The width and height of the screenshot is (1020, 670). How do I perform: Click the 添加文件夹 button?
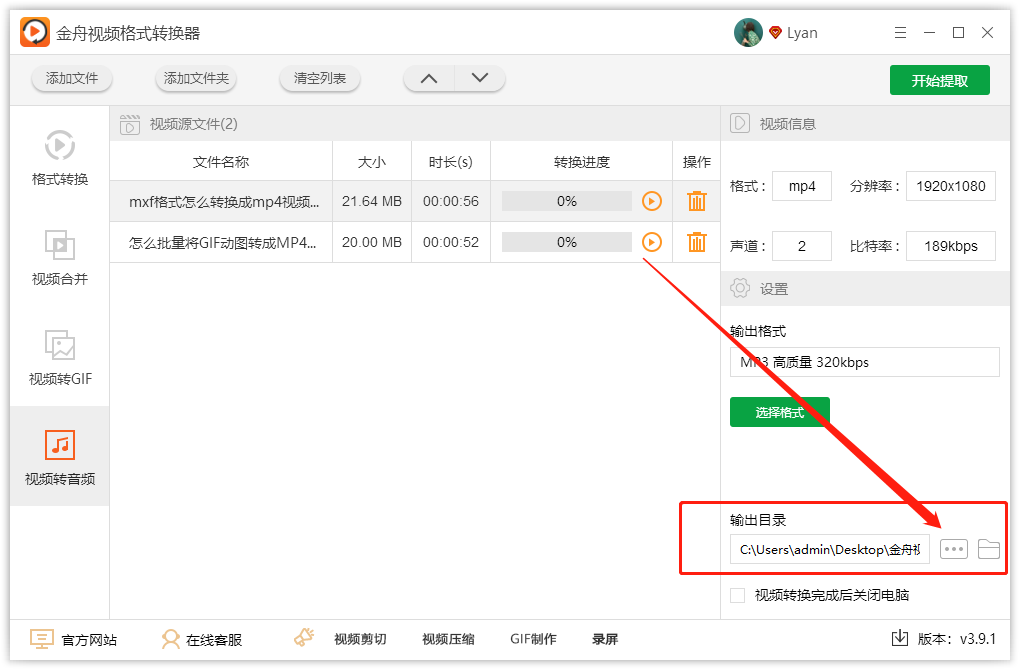point(196,79)
